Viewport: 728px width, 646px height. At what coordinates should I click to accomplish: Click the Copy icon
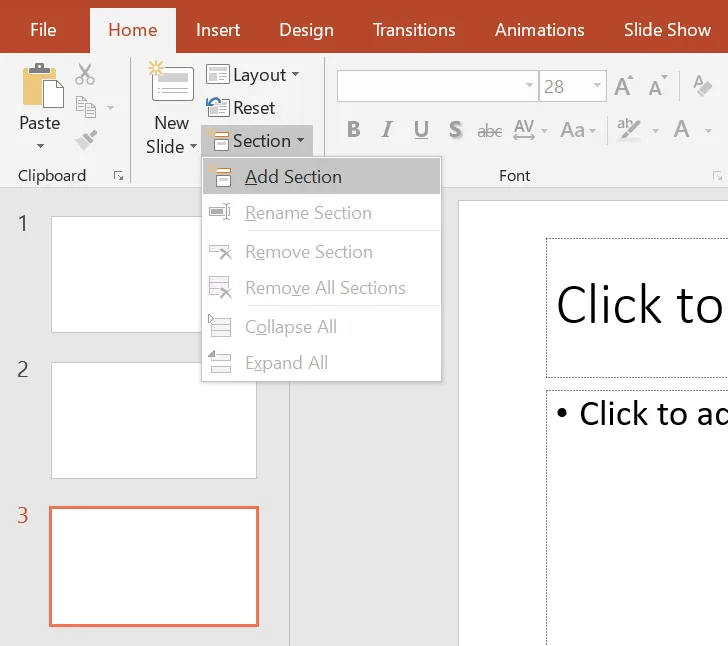click(x=86, y=107)
